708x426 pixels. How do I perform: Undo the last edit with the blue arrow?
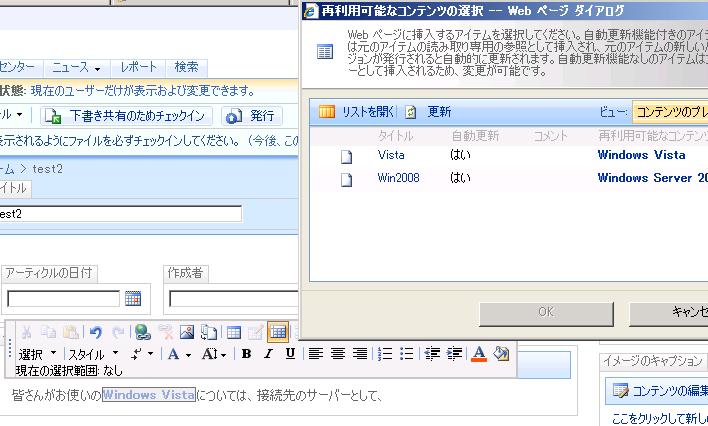pyautogui.click(x=96, y=333)
